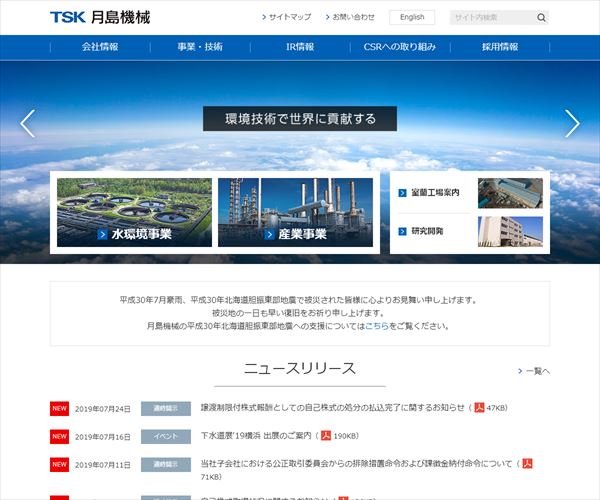This screenshot has width=600, height=500.
Task: Click PDF icon next to 47KB
Action: pos(479,407)
